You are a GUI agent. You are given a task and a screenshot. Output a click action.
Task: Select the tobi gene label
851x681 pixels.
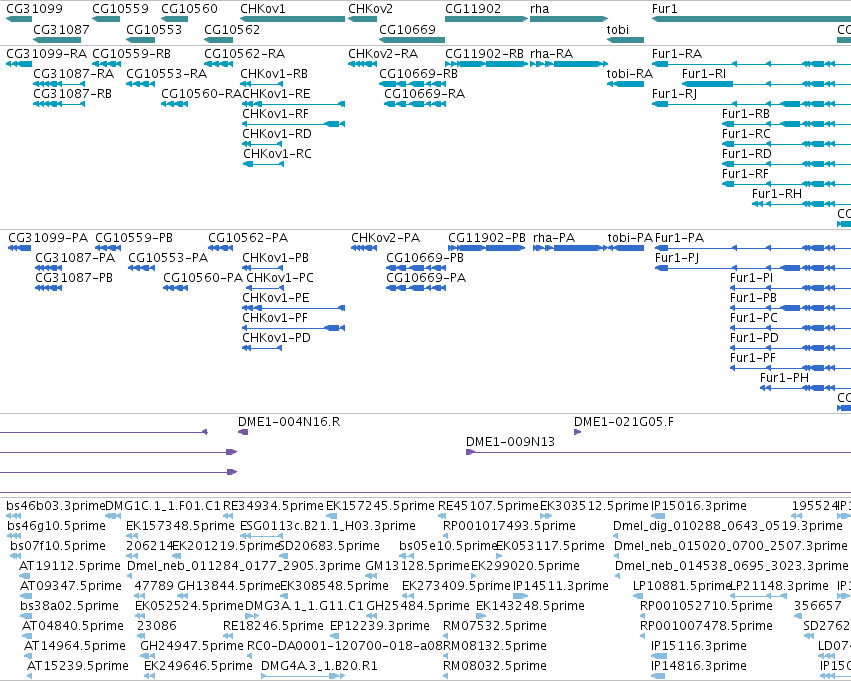(618, 29)
